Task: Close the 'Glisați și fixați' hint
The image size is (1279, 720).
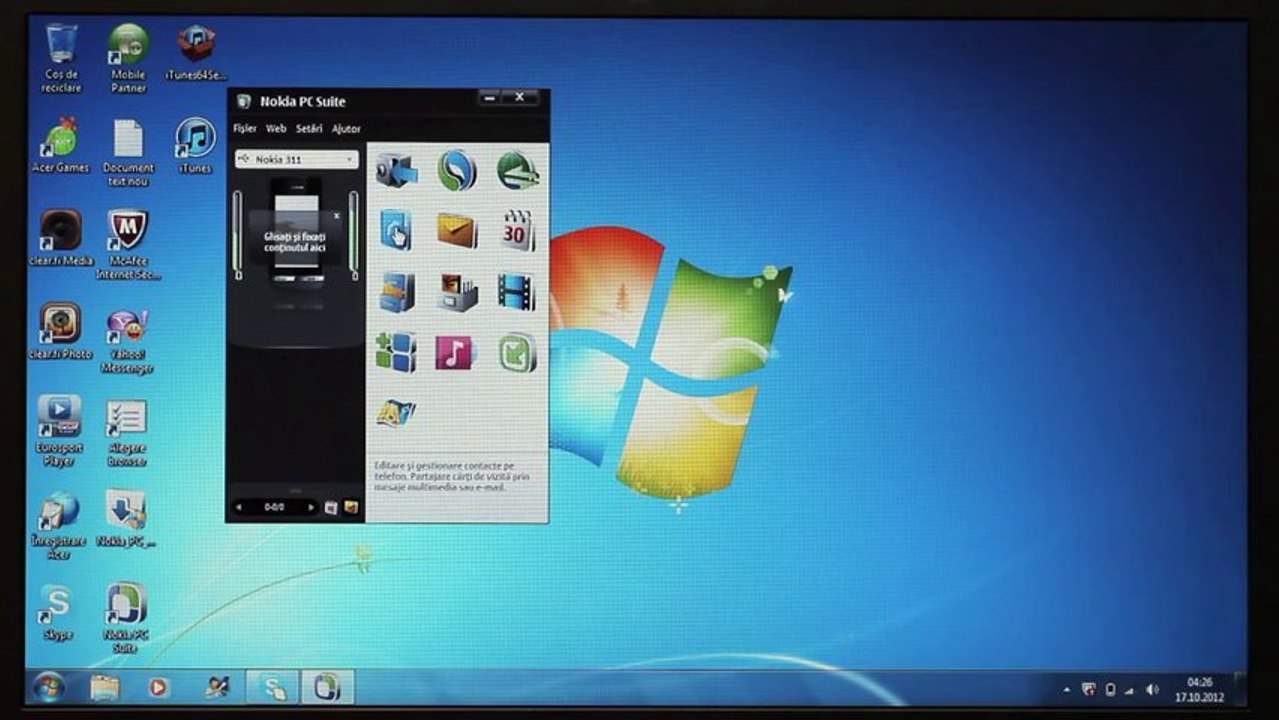Action: click(337, 215)
